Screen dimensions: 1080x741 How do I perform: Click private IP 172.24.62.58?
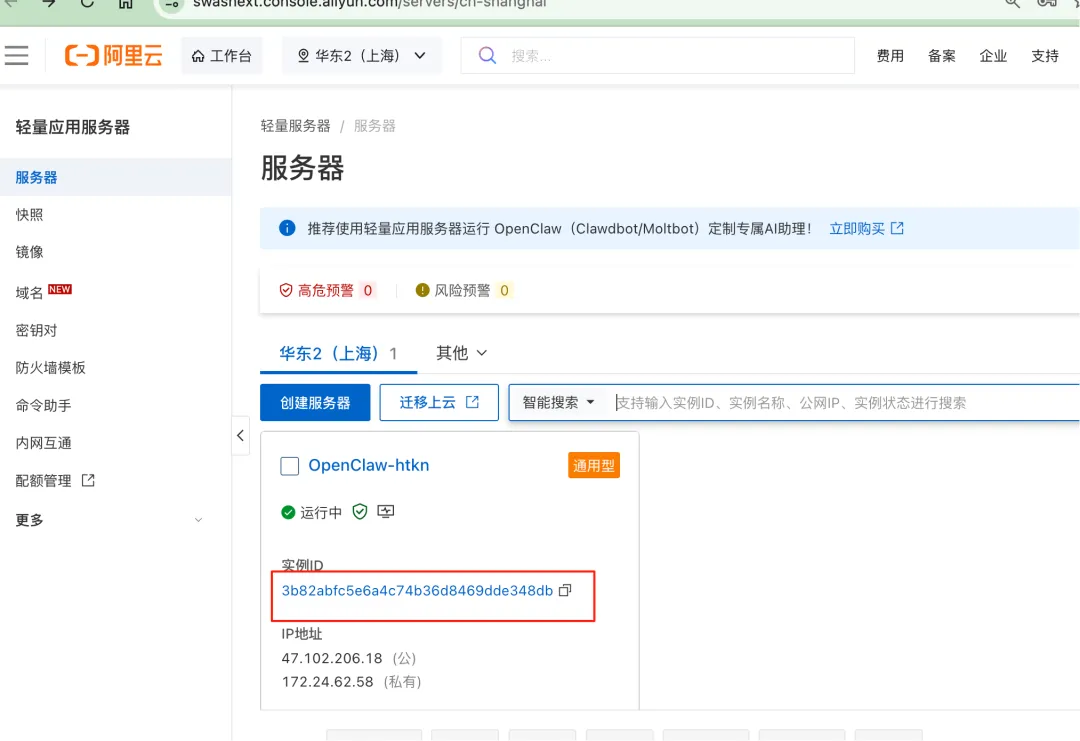point(327,681)
